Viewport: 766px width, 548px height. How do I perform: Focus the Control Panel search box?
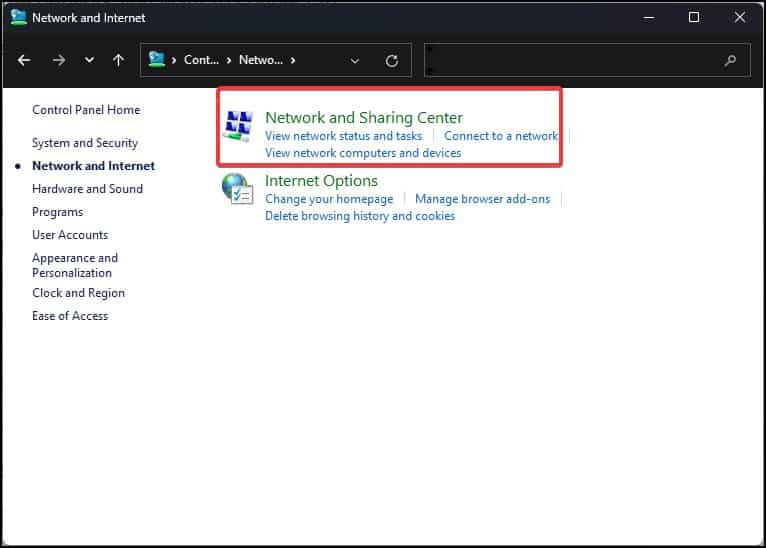click(x=587, y=60)
